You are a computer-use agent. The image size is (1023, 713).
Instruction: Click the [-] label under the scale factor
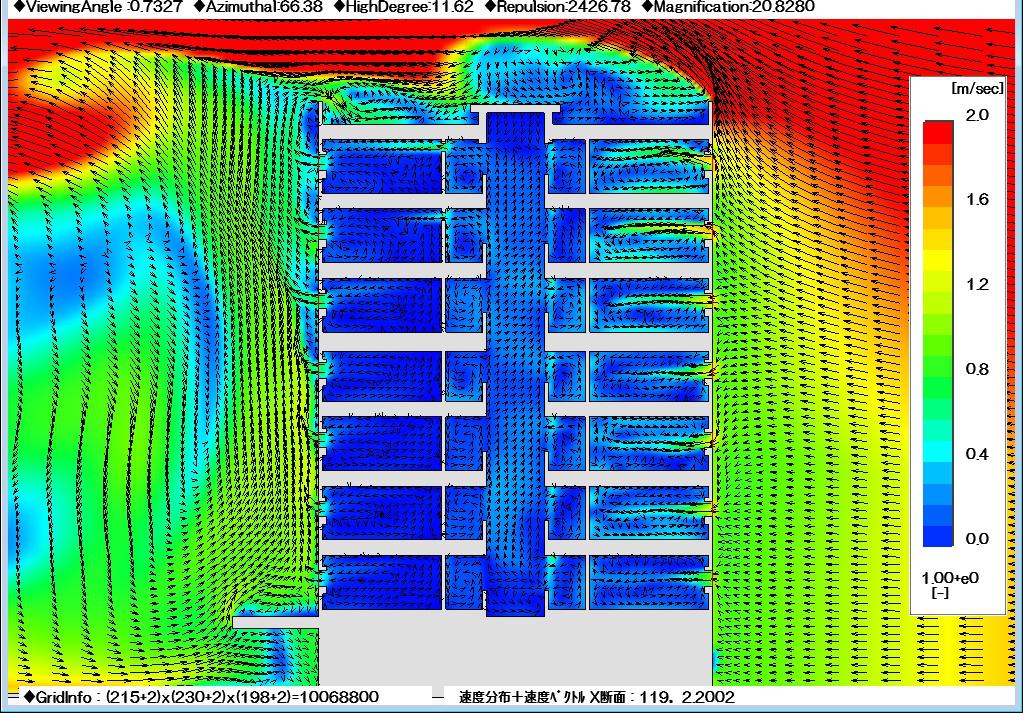pos(939,594)
